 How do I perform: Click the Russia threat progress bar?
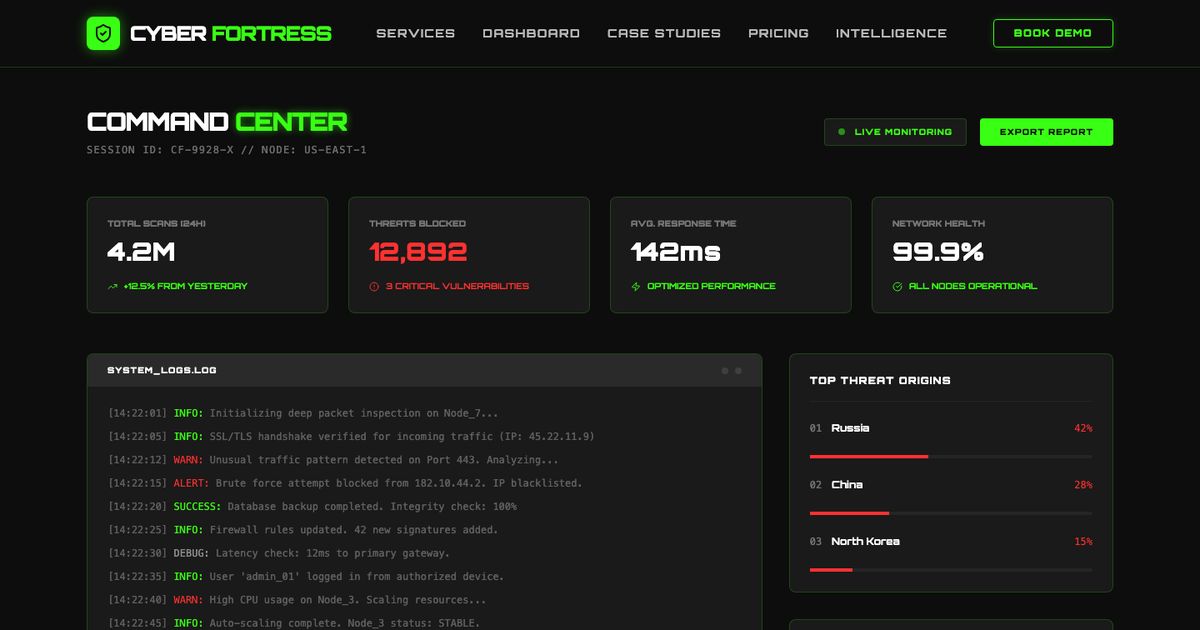click(951, 457)
